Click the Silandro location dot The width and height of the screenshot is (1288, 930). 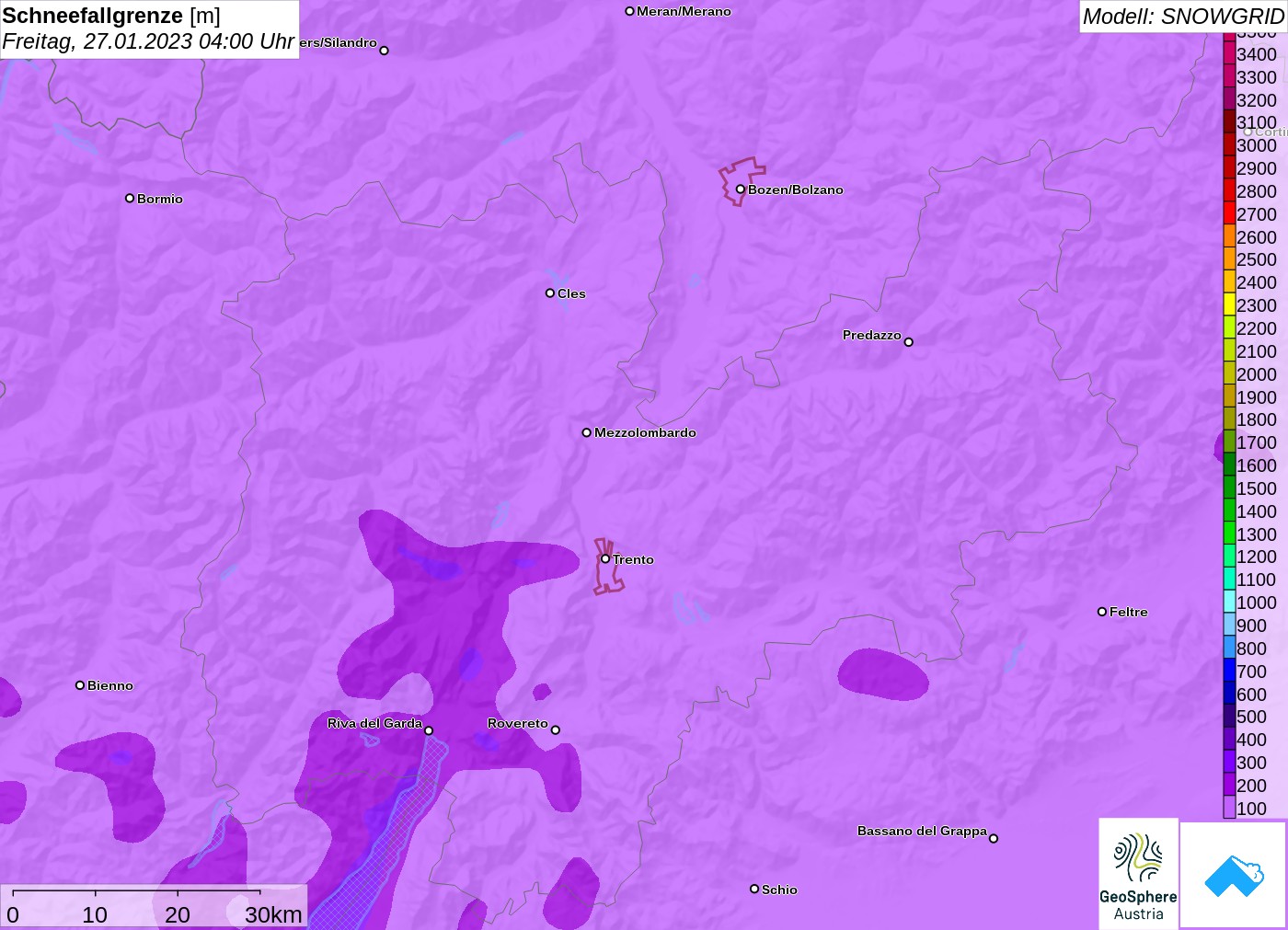point(385,51)
